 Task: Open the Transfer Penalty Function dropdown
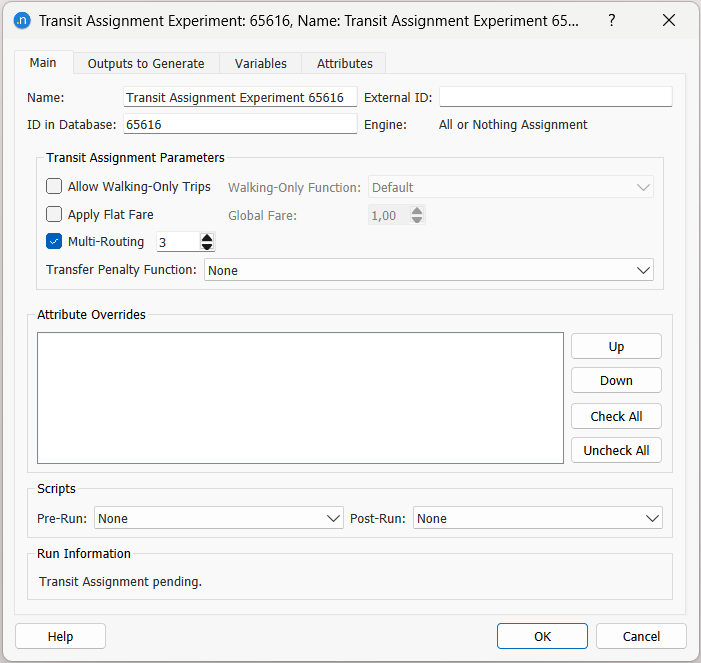pos(428,270)
